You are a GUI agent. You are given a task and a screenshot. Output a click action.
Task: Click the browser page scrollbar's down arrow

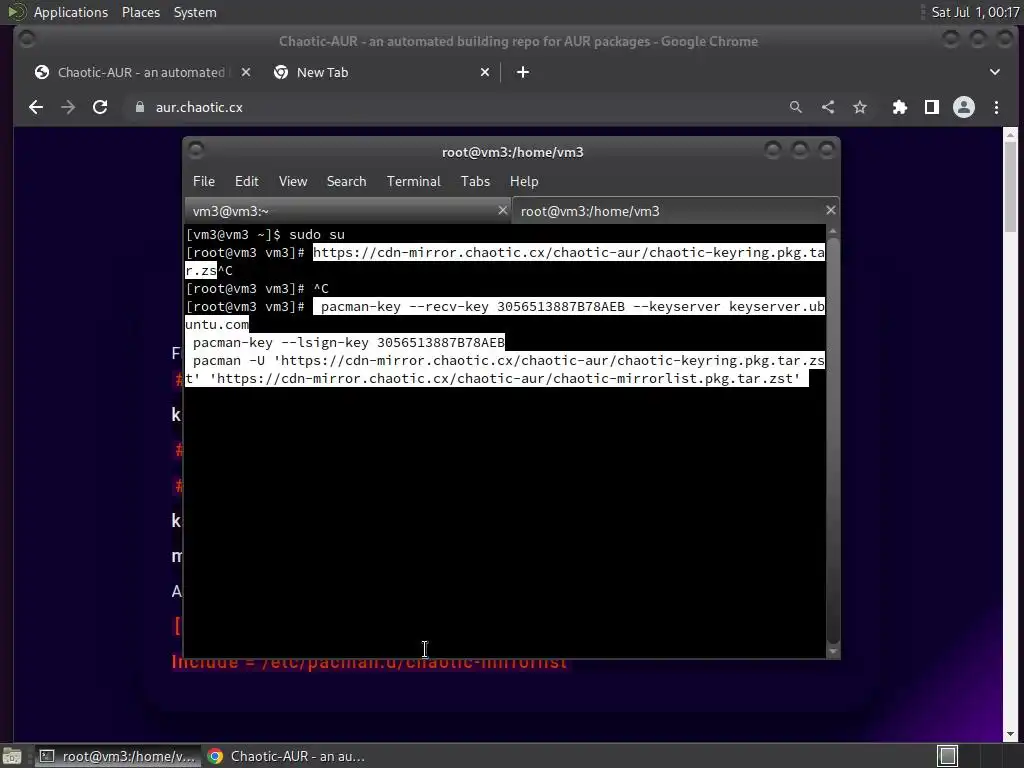click(x=1010, y=734)
